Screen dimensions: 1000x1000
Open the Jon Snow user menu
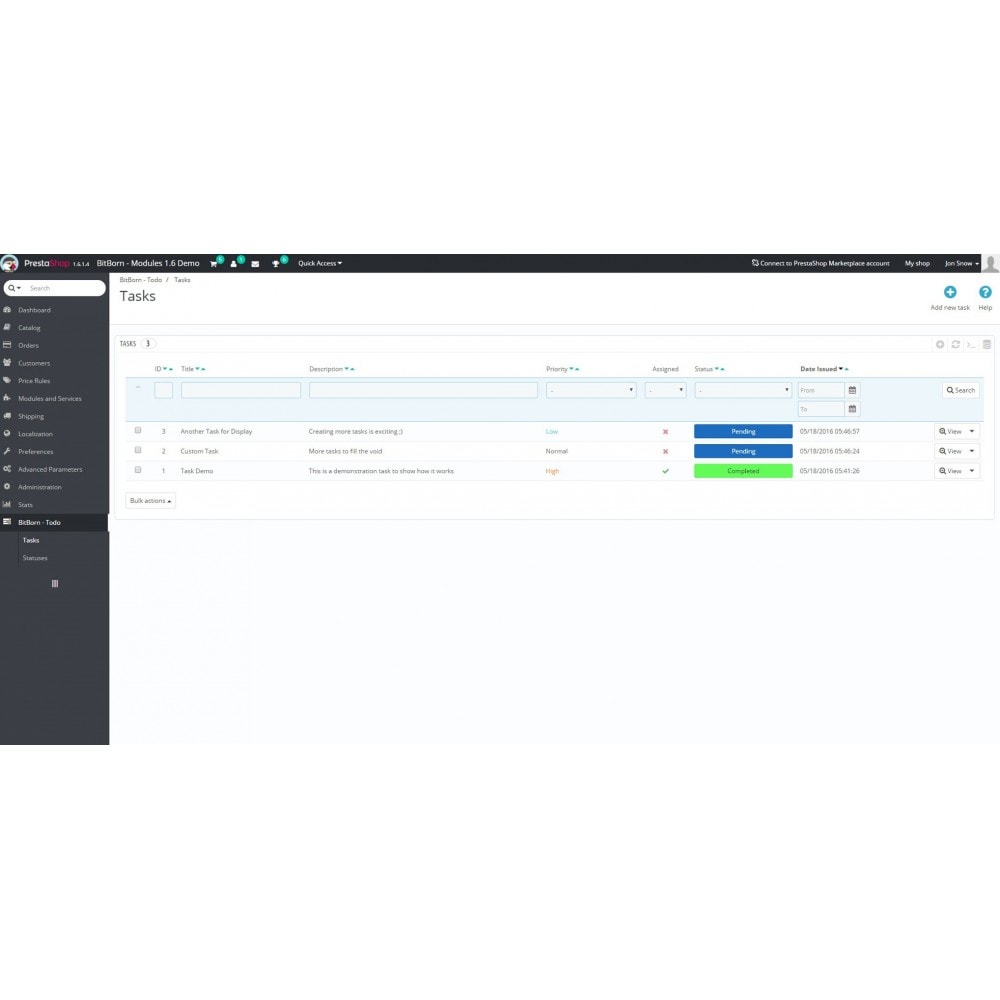click(x=961, y=263)
